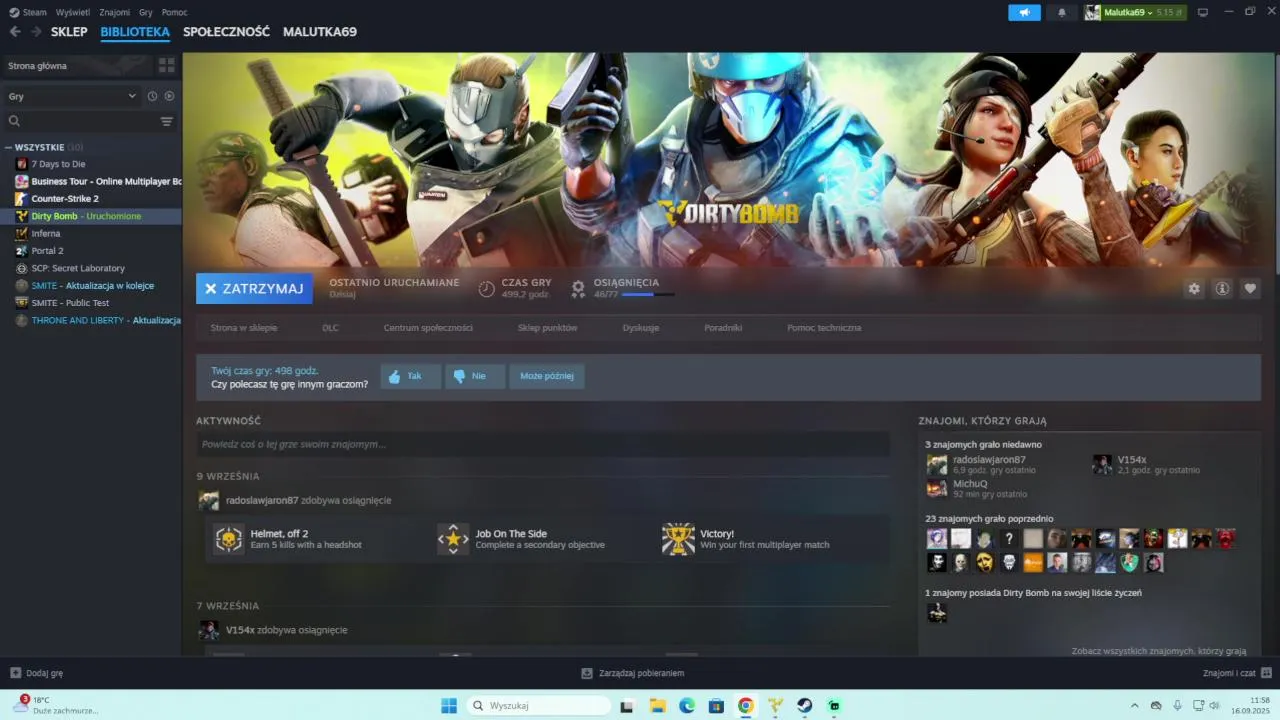
Task: Click the Helmet, off 2 achievement icon
Action: (x=229, y=539)
